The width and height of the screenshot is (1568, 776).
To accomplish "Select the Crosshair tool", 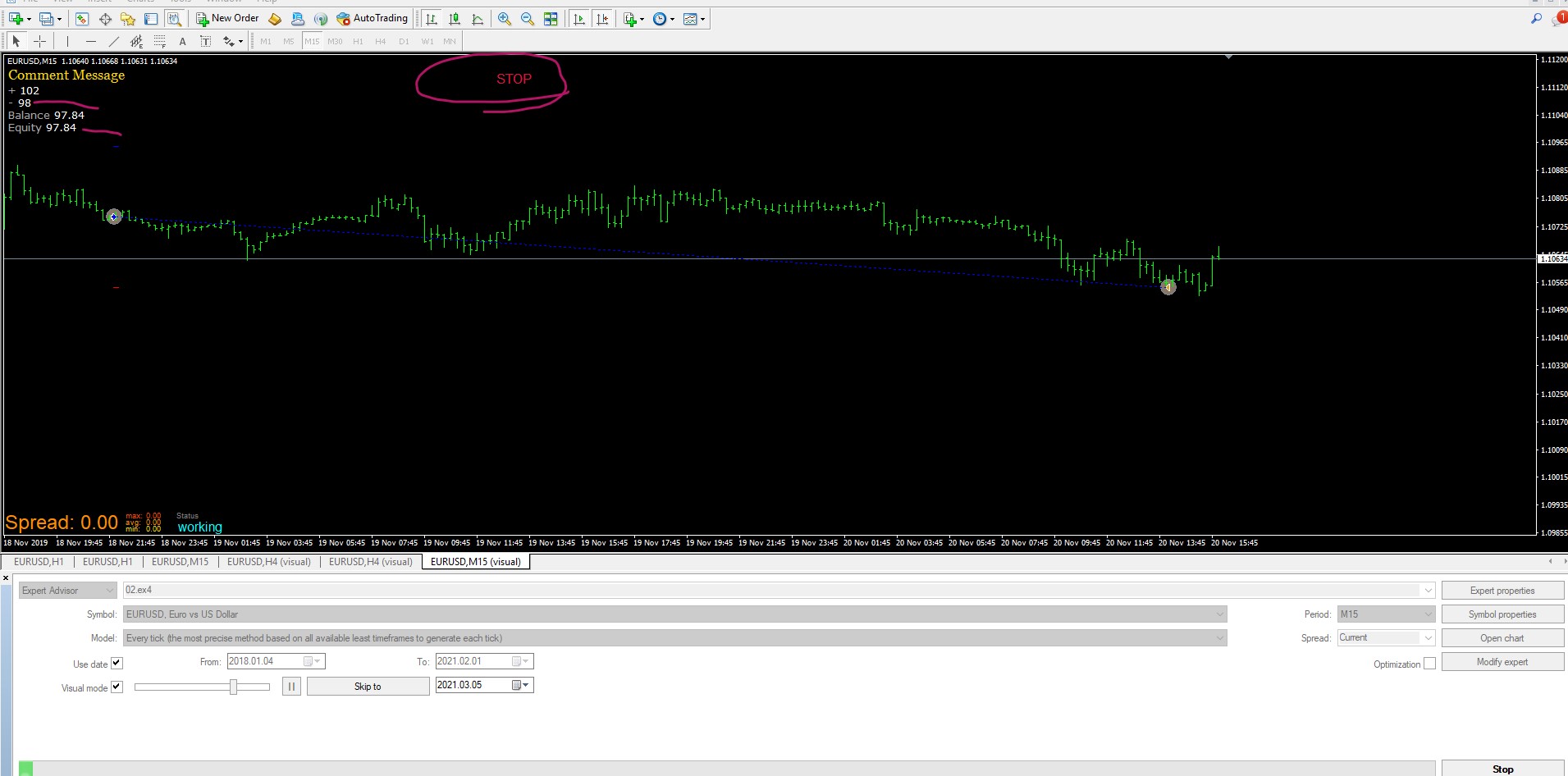I will click(39, 41).
